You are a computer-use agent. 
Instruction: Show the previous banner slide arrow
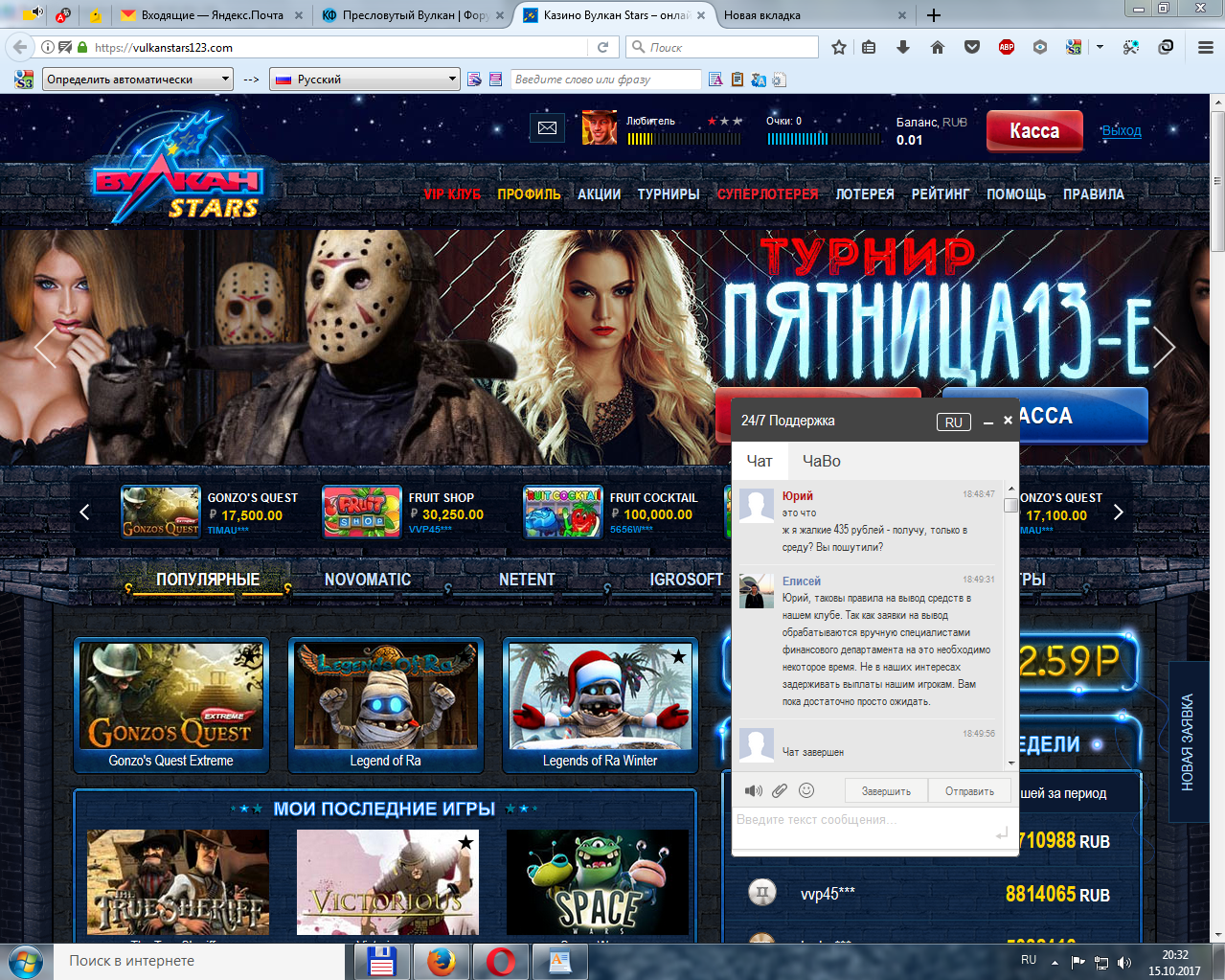pos(45,347)
